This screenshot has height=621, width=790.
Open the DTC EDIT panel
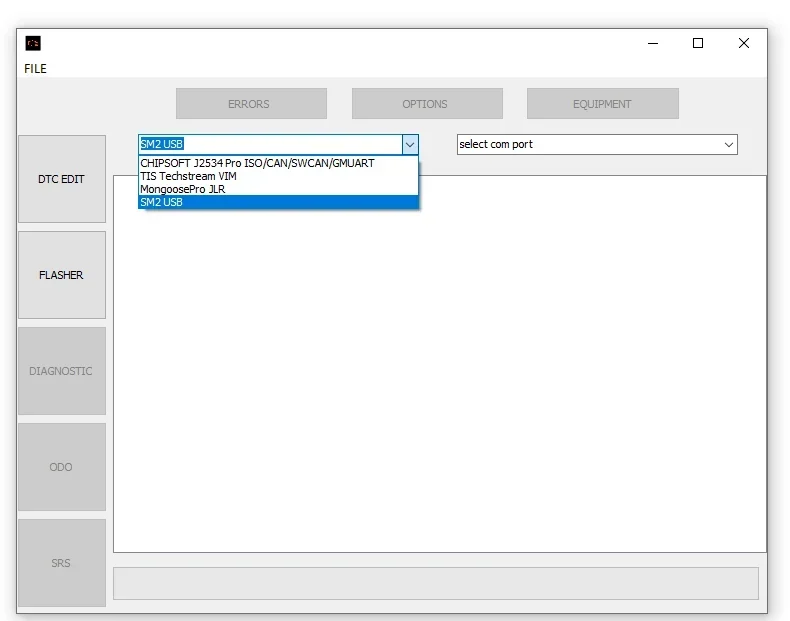(62, 179)
